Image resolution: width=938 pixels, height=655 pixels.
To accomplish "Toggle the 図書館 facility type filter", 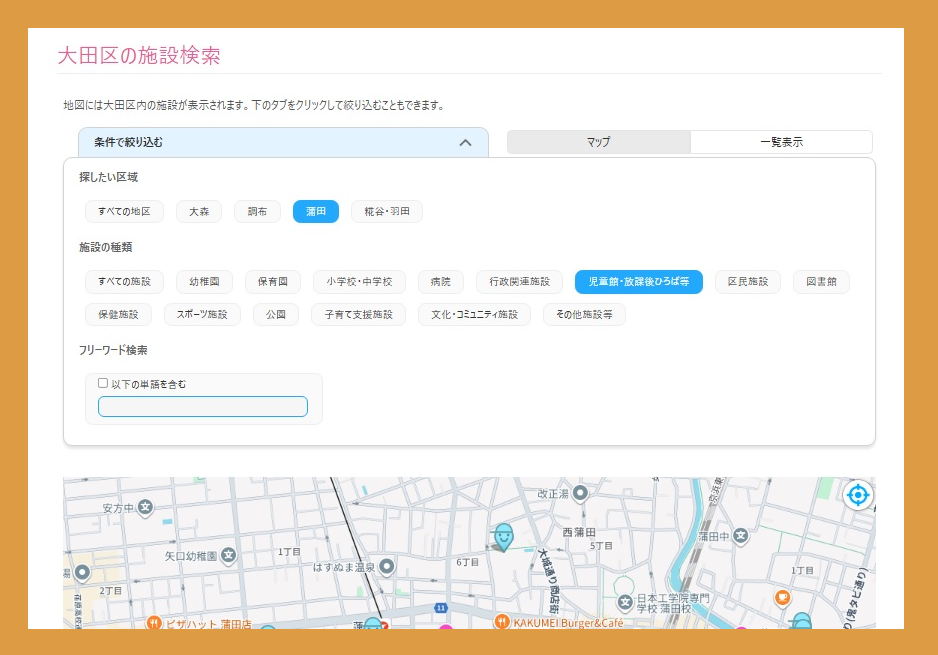I will click(821, 282).
